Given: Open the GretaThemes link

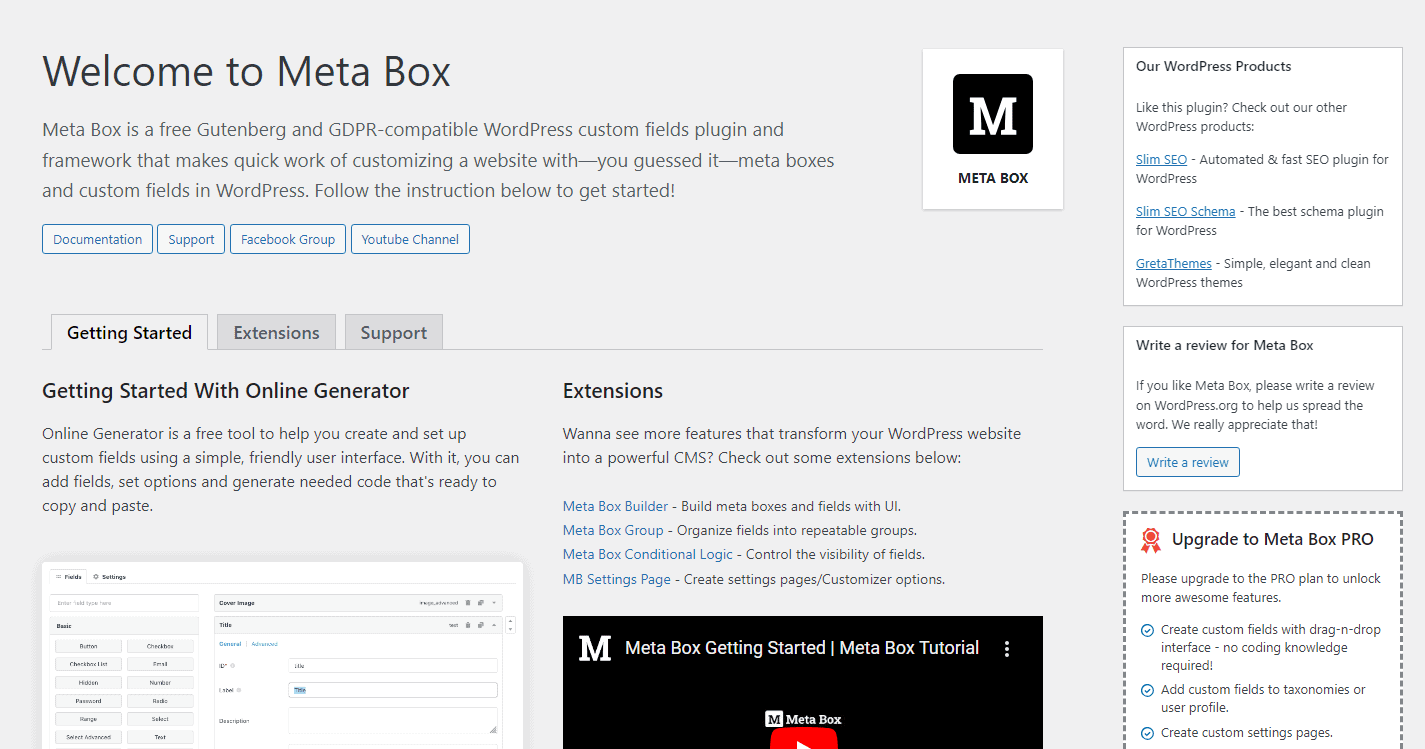Looking at the screenshot, I should tap(1174, 263).
